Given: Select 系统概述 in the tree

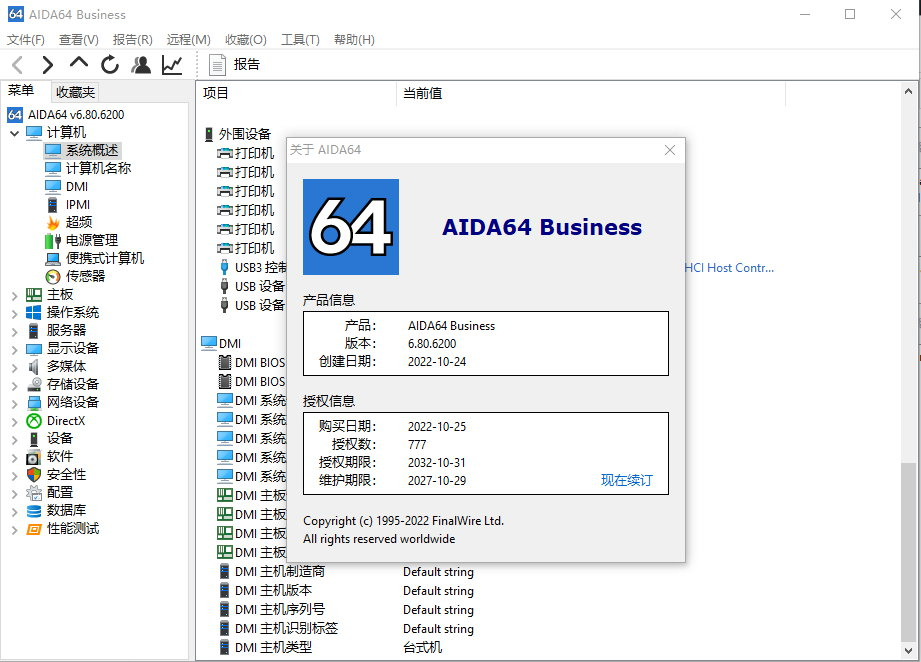Looking at the screenshot, I should (x=92, y=150).
